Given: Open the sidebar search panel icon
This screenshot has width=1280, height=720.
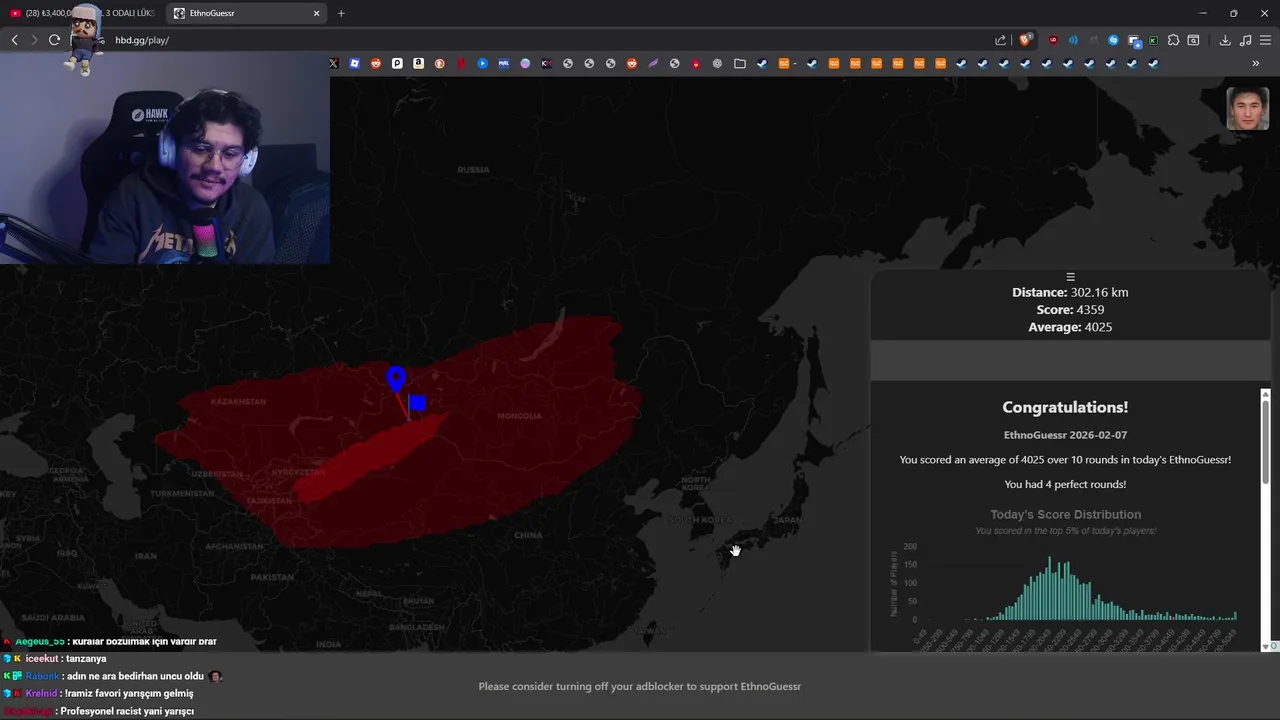Looking at the screenshot, I should point(1193,40).
